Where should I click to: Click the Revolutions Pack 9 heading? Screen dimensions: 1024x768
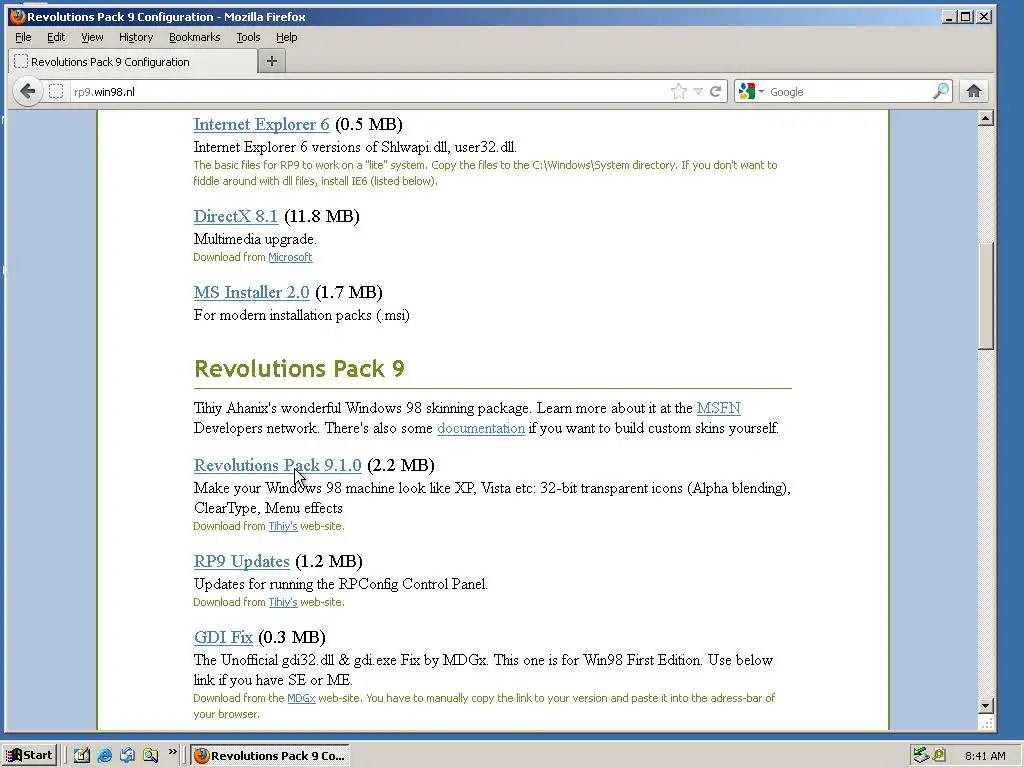pos(299,369)
